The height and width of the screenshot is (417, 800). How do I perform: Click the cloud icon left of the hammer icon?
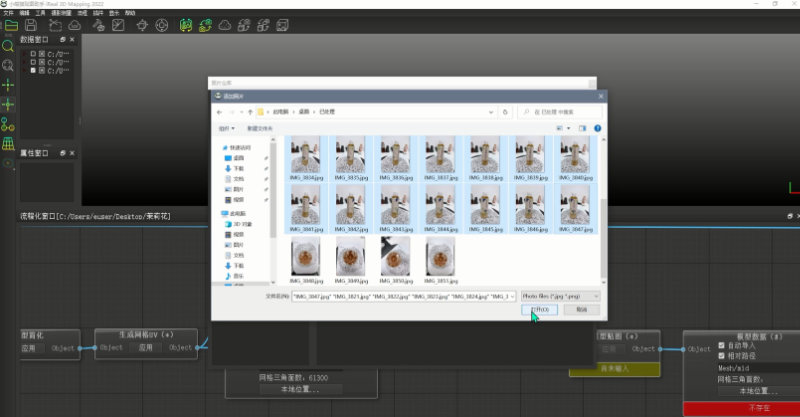[x=74, y=25]
